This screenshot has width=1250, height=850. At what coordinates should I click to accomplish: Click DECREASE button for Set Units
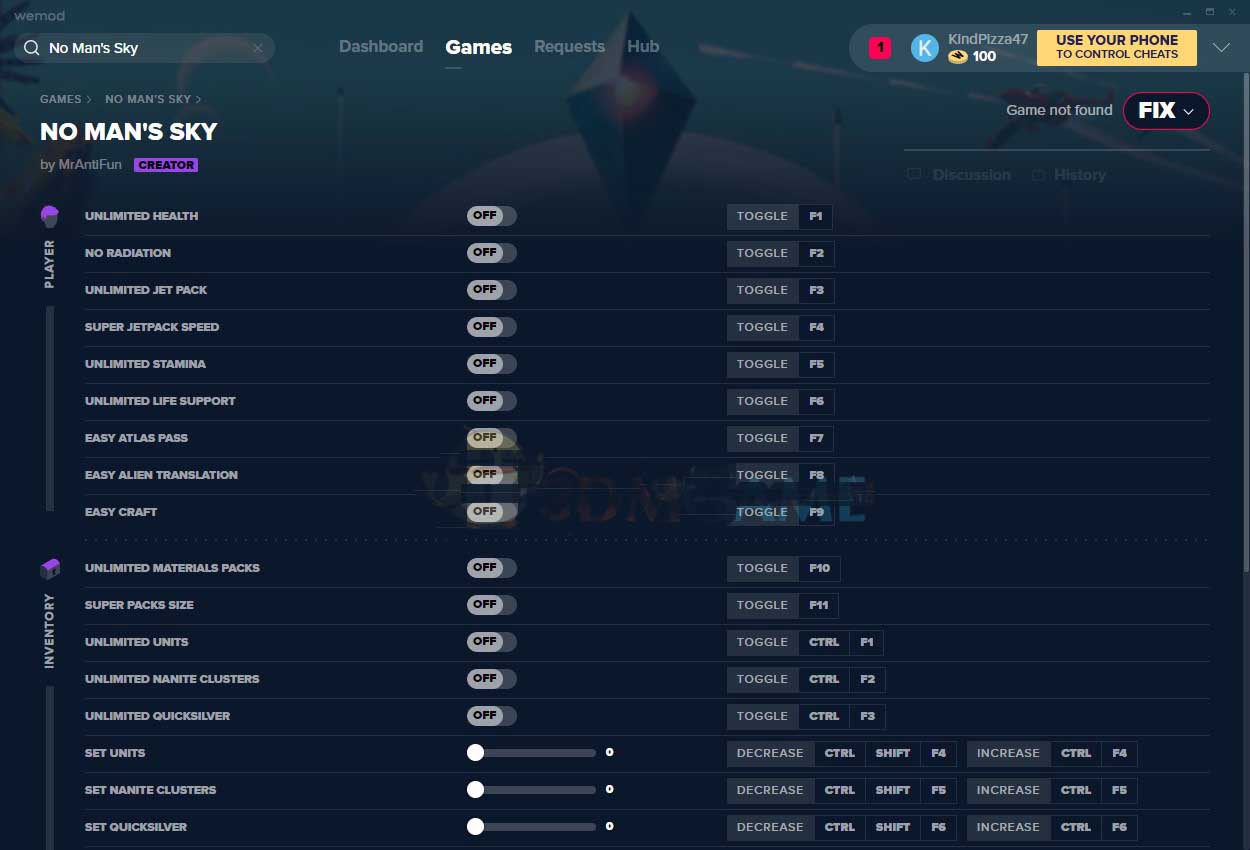tap(770, 753)
